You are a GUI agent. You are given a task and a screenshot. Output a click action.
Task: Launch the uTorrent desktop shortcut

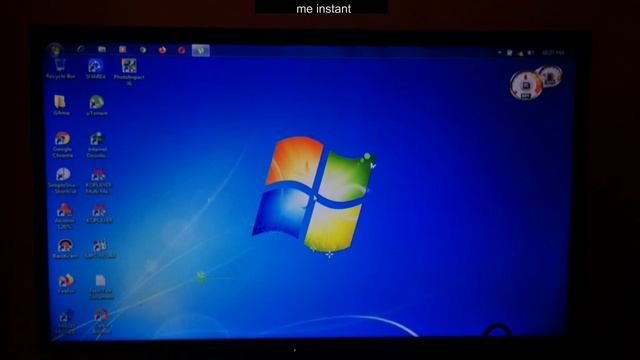click(x=97, y=105)
